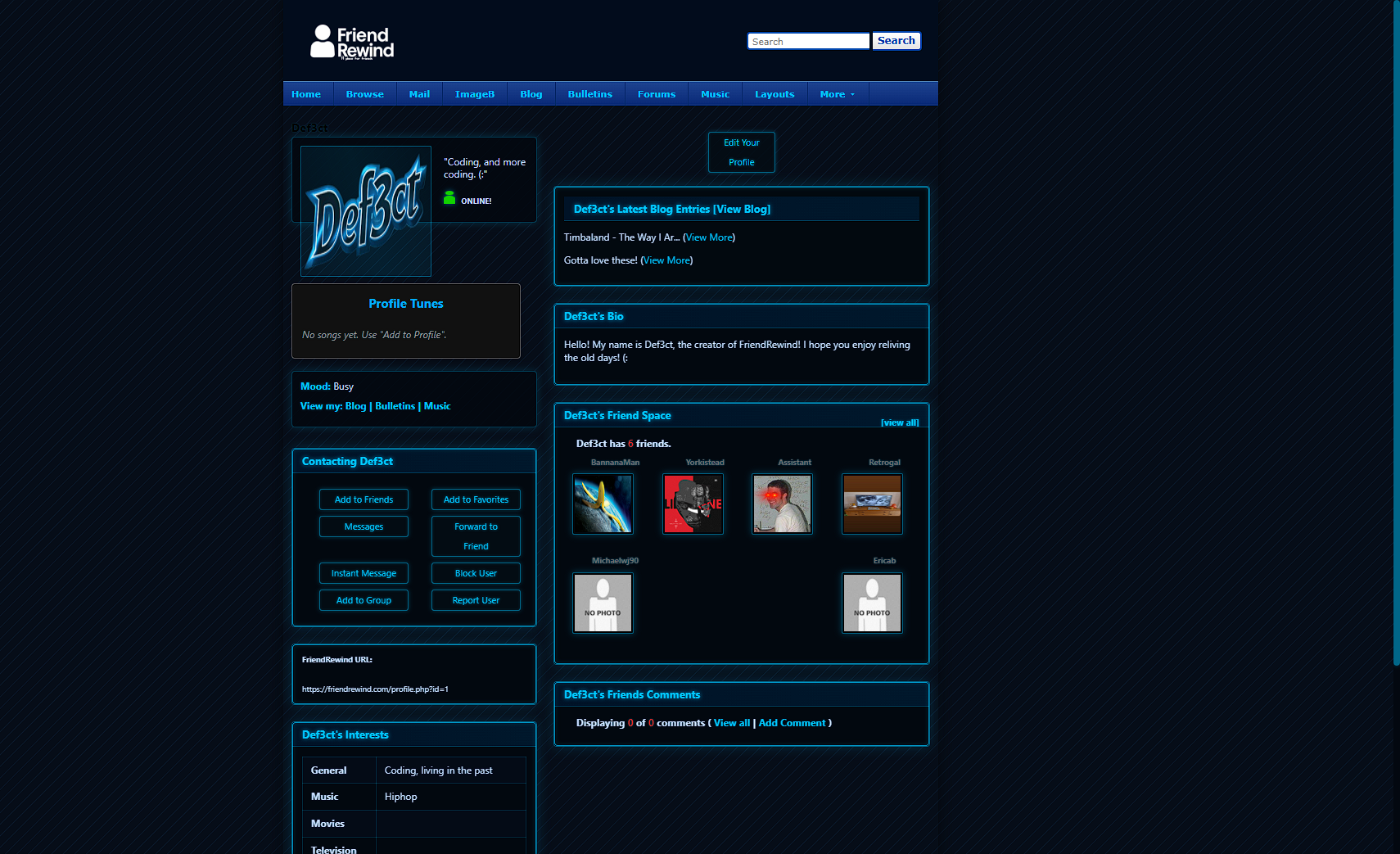
Task: Click Edit Your Profile
Action: 741,152
